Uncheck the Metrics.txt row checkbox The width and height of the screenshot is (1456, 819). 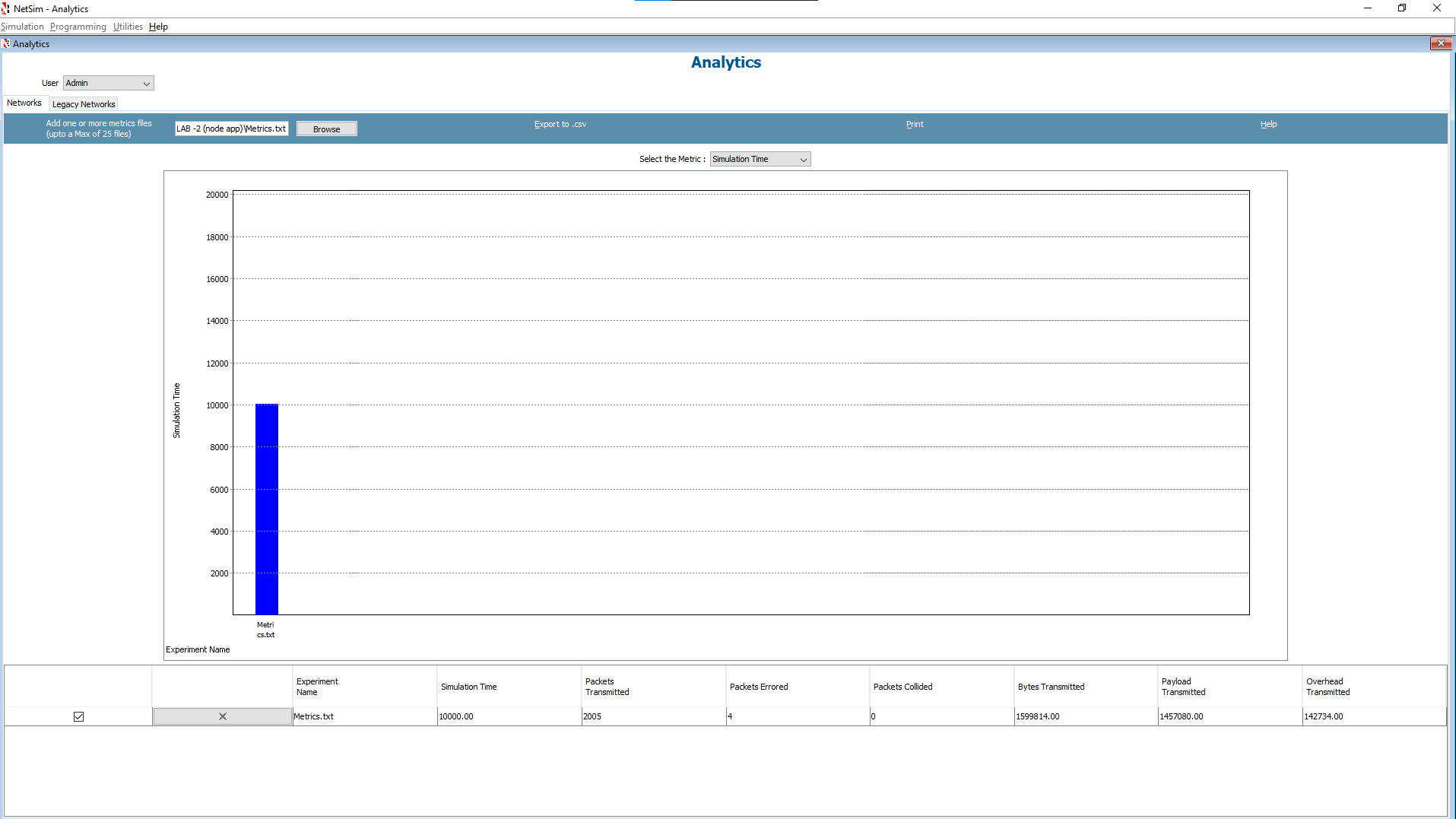[78, 716]
